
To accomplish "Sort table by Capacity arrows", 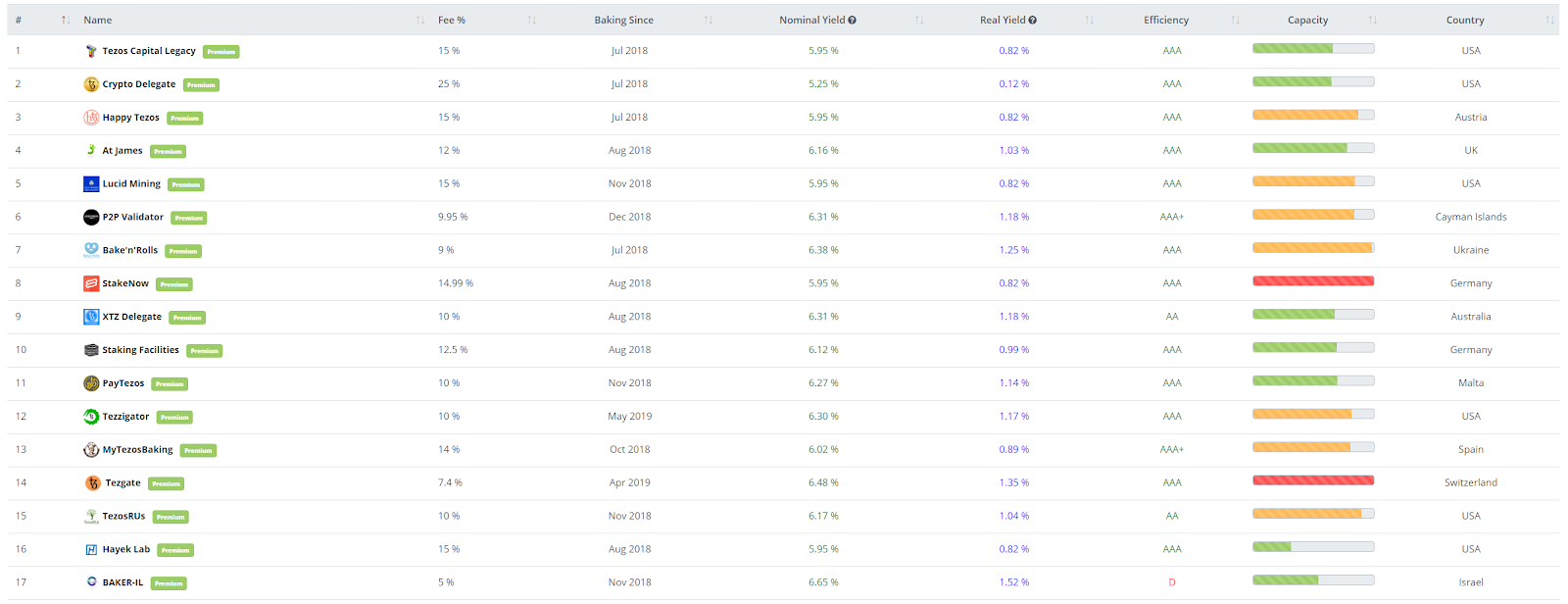I will coord(1373,20).
